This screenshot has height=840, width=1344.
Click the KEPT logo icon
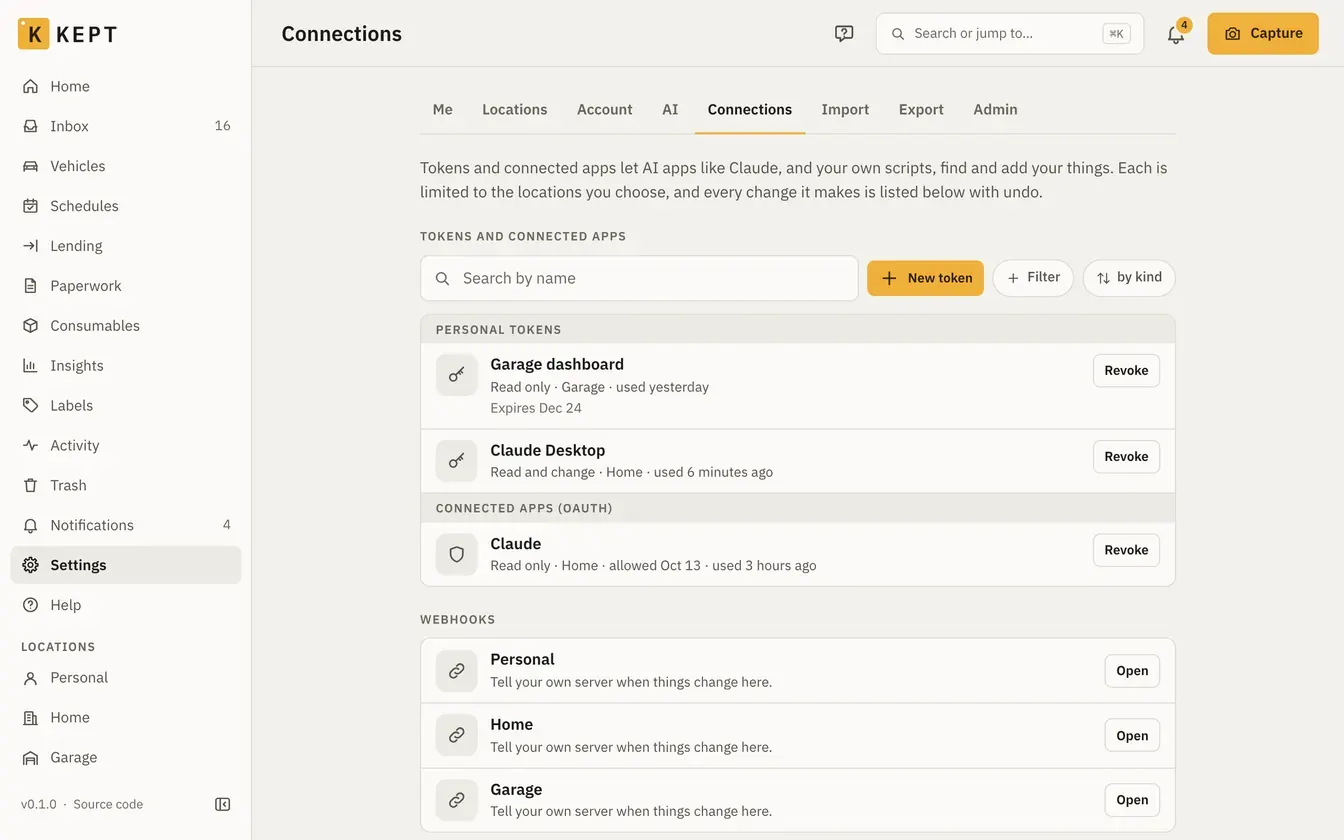[33, 34]
